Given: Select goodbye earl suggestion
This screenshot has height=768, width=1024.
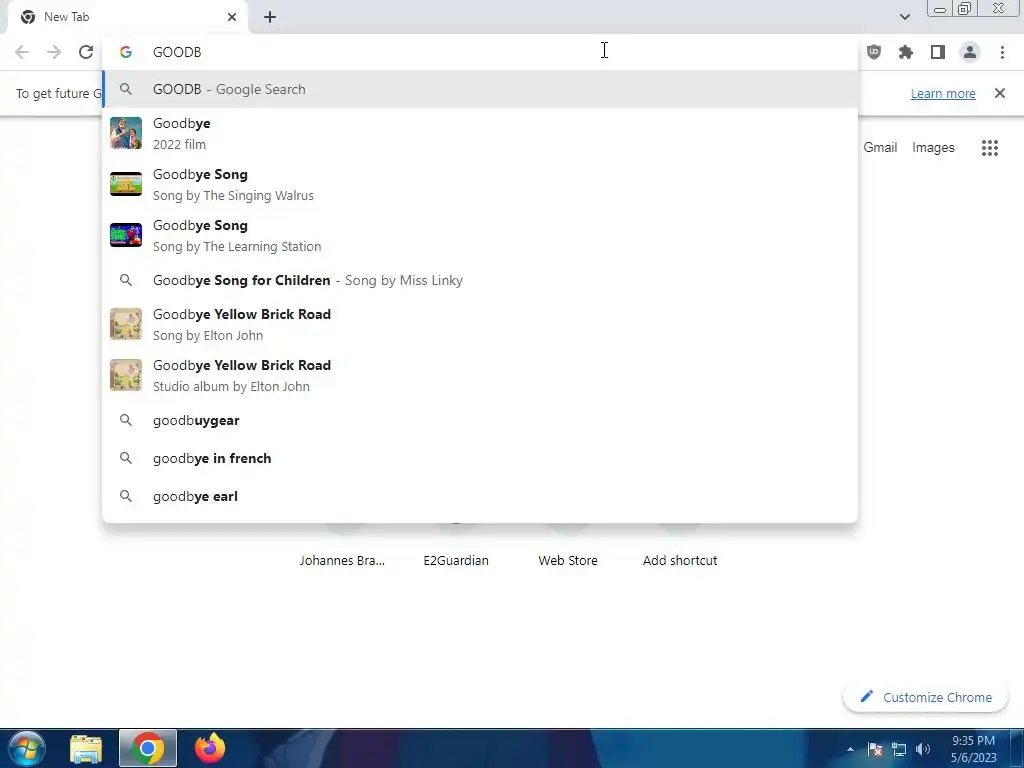Looking at the screenshot, I should 480,496.
